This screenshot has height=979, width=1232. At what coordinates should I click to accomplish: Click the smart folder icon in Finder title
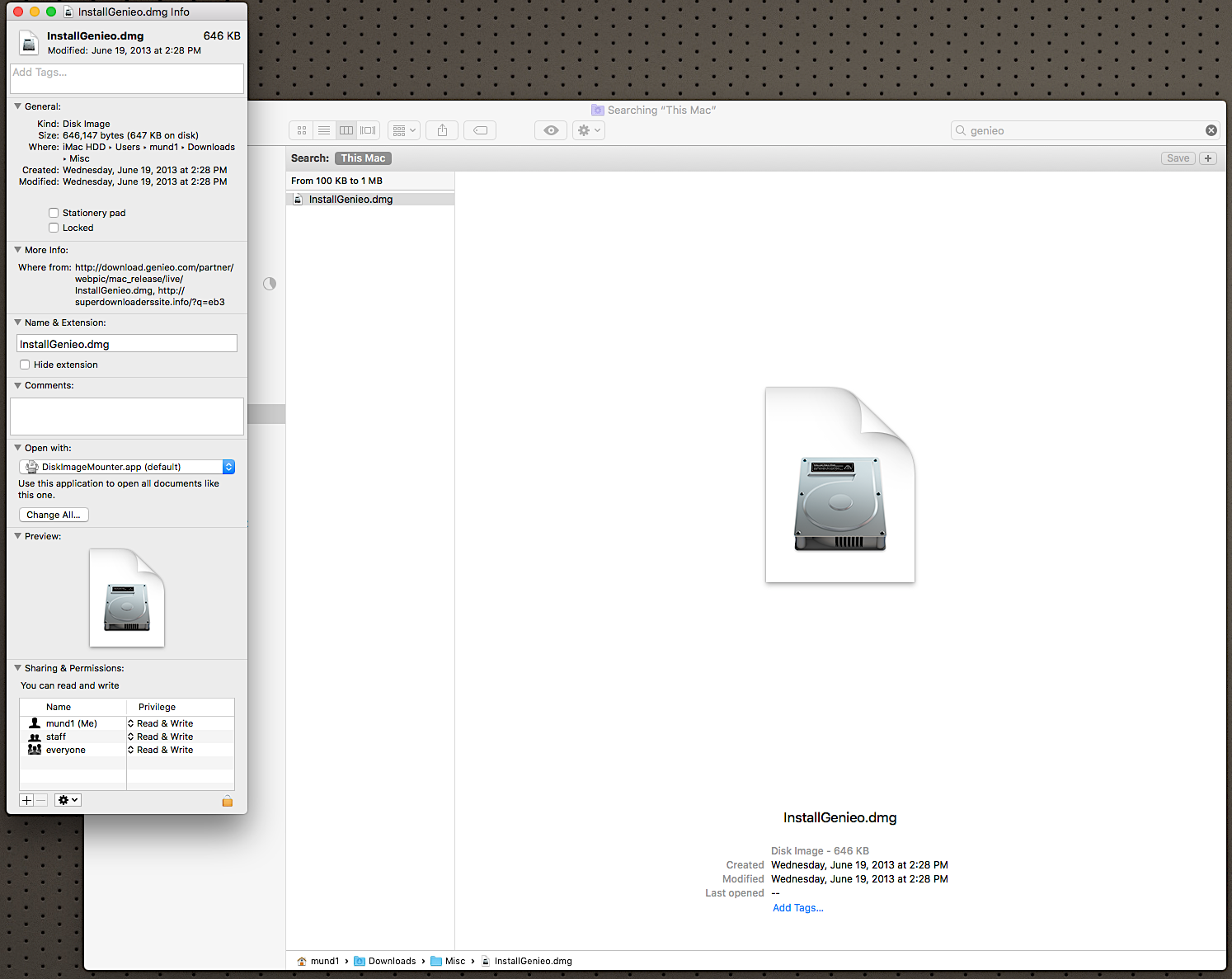tap(598, 110)
